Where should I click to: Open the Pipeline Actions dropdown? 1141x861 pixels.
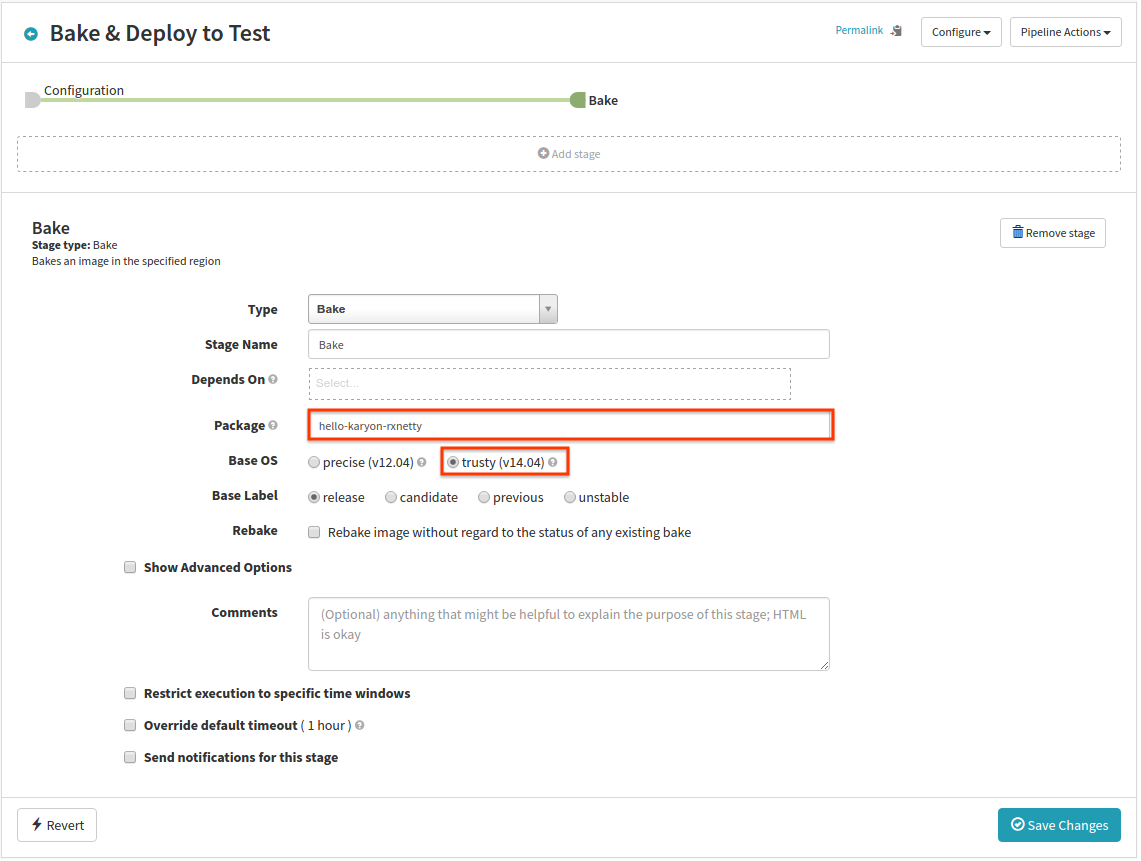tap(1065, 32)
